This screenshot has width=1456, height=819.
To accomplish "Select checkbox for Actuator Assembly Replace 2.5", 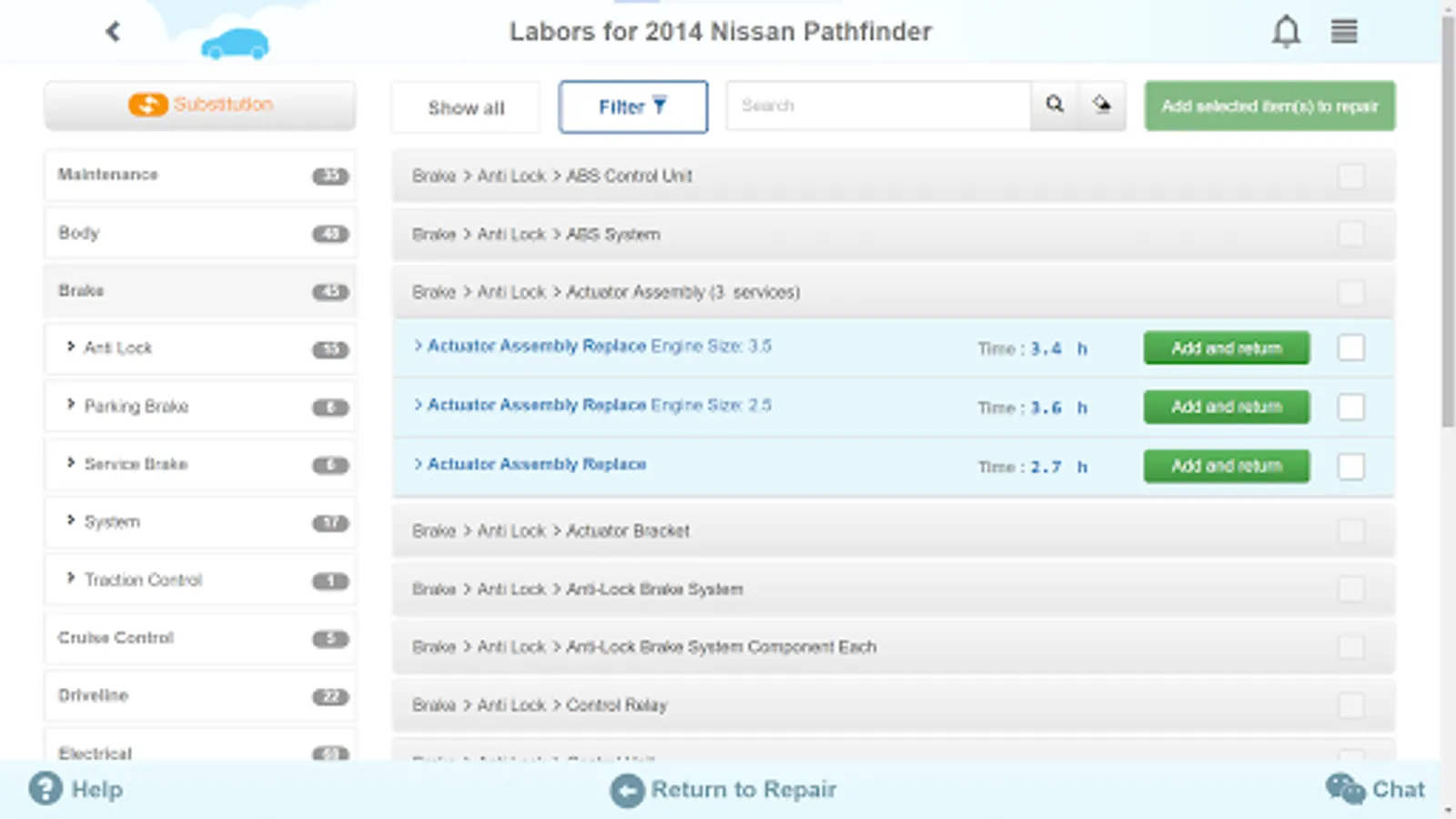I will click(1351, 407).
